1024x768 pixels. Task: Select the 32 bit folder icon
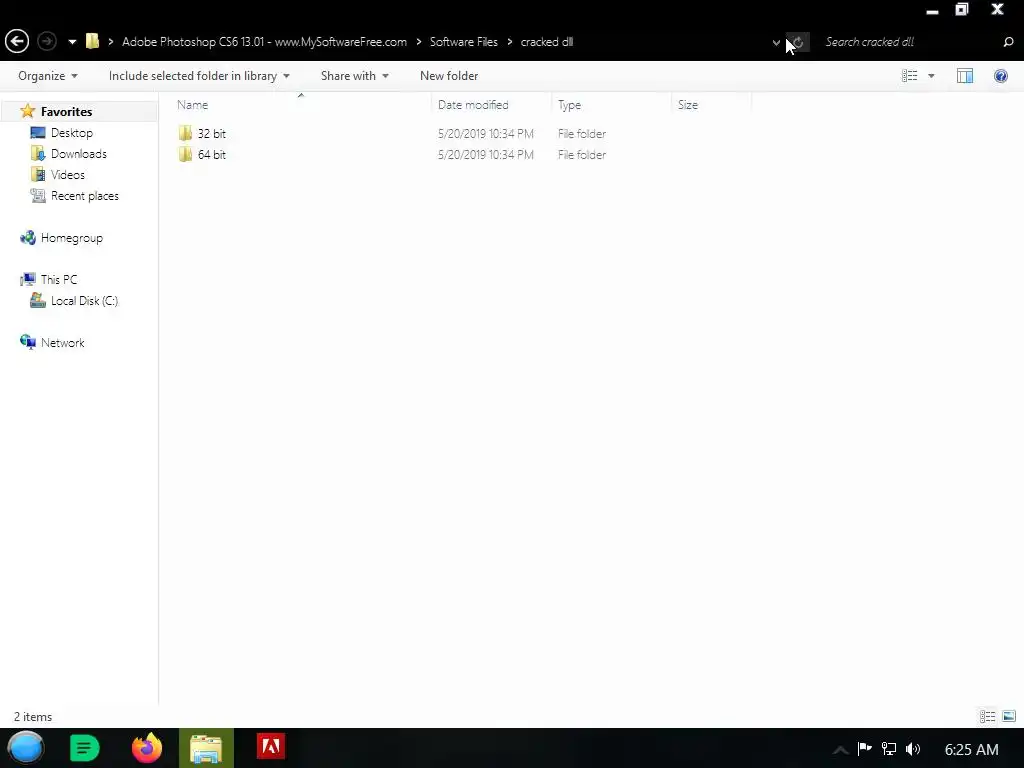click(185, 133)
